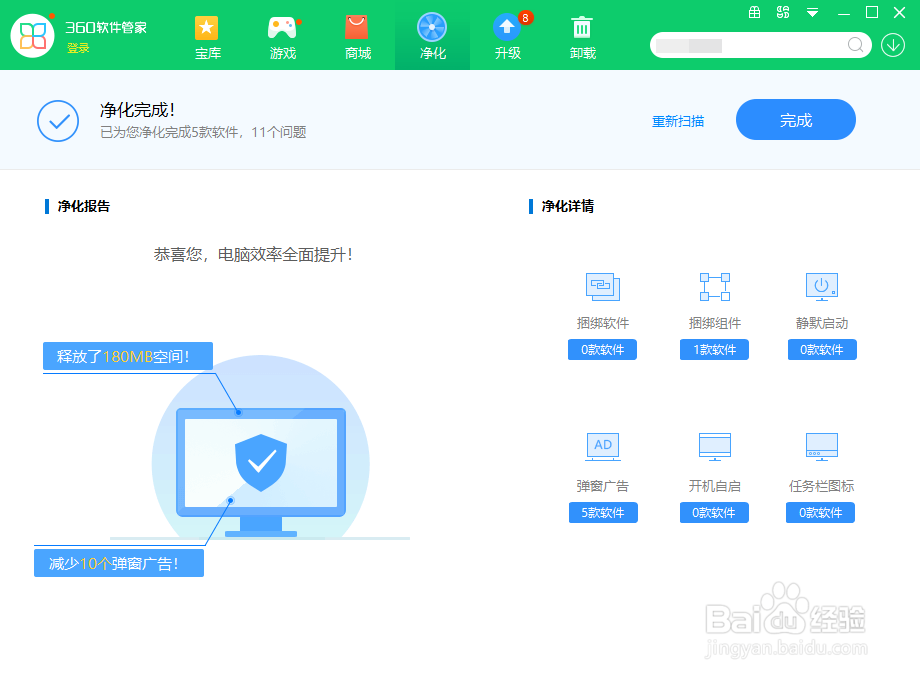This screenshot has height=680, width=920.
Task: Select the Silent Startup (静默启动) icon
Action: pos(821,287)
